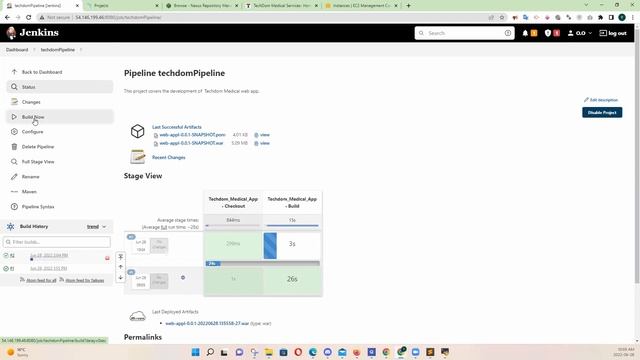Open the Recent Changes link
640x360 pixels.
[x=169, y=158]
